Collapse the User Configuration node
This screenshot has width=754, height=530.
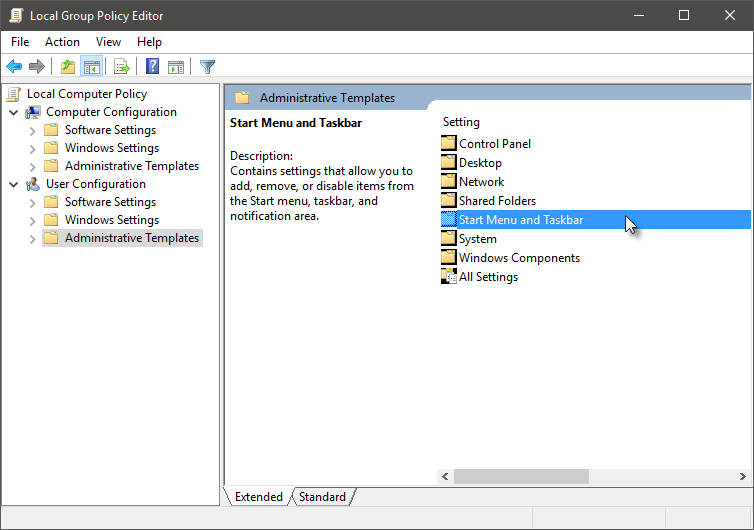(14, 185)
